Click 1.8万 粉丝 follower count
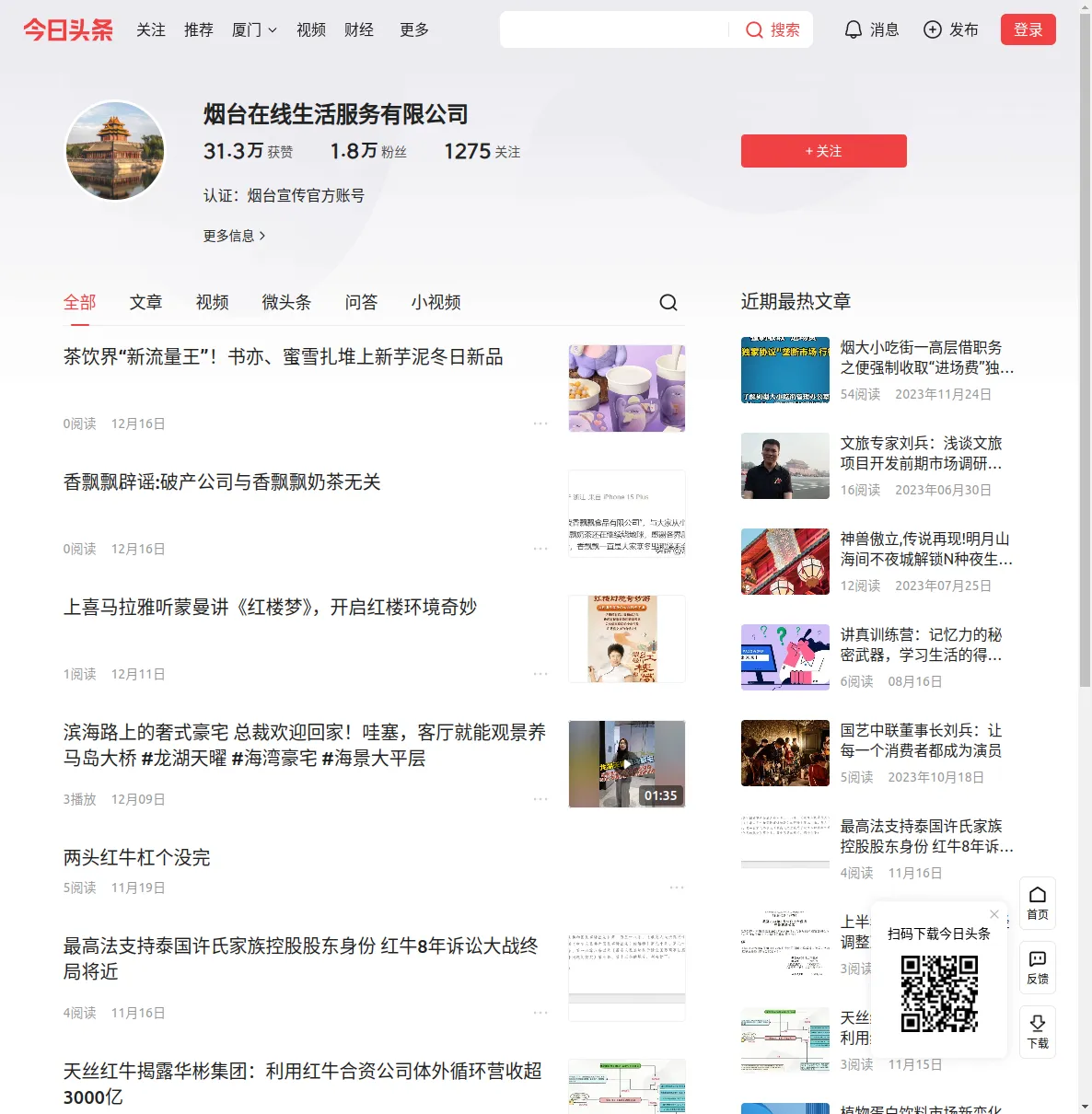Screen dimensions: 1092x1114 [x=368, y=151]
